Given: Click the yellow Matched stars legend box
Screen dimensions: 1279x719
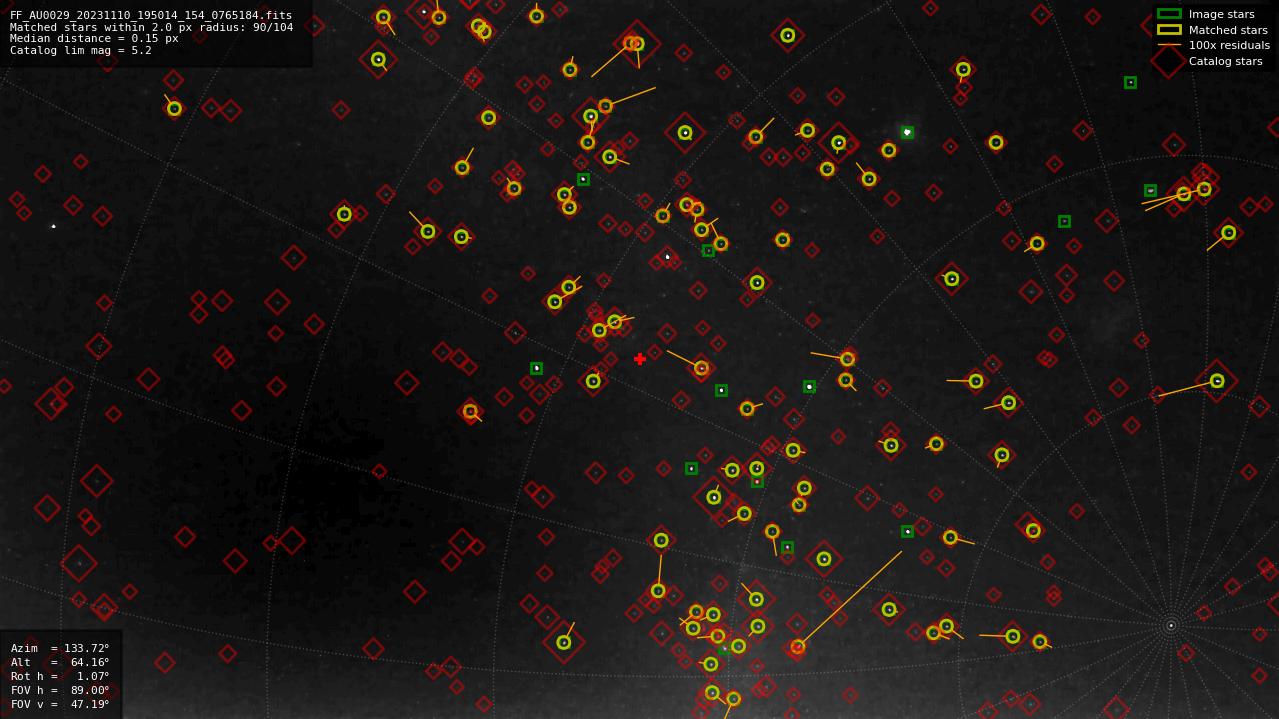Looking at the screenshot, I should click(1169, 30).
